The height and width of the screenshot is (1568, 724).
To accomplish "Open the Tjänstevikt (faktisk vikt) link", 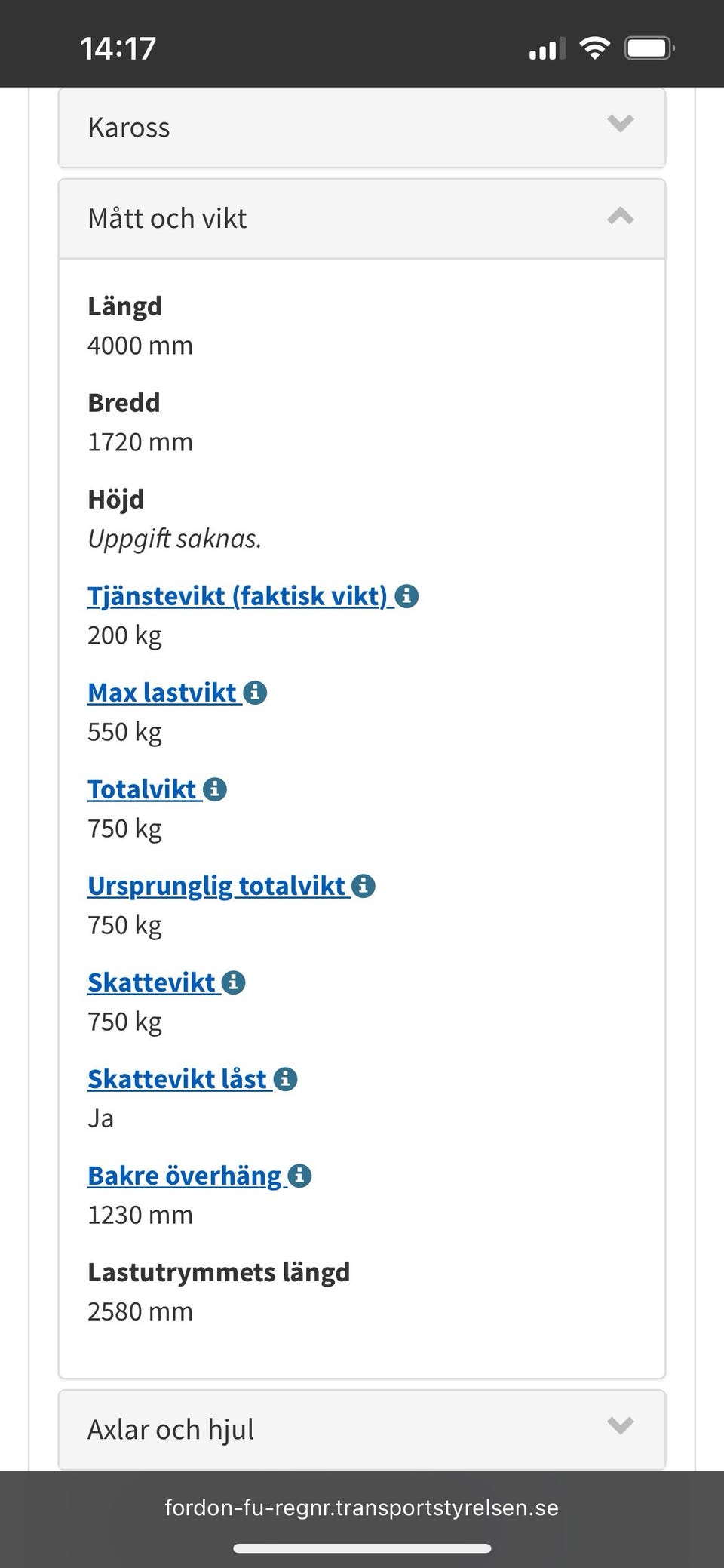I will click(238, 596).
